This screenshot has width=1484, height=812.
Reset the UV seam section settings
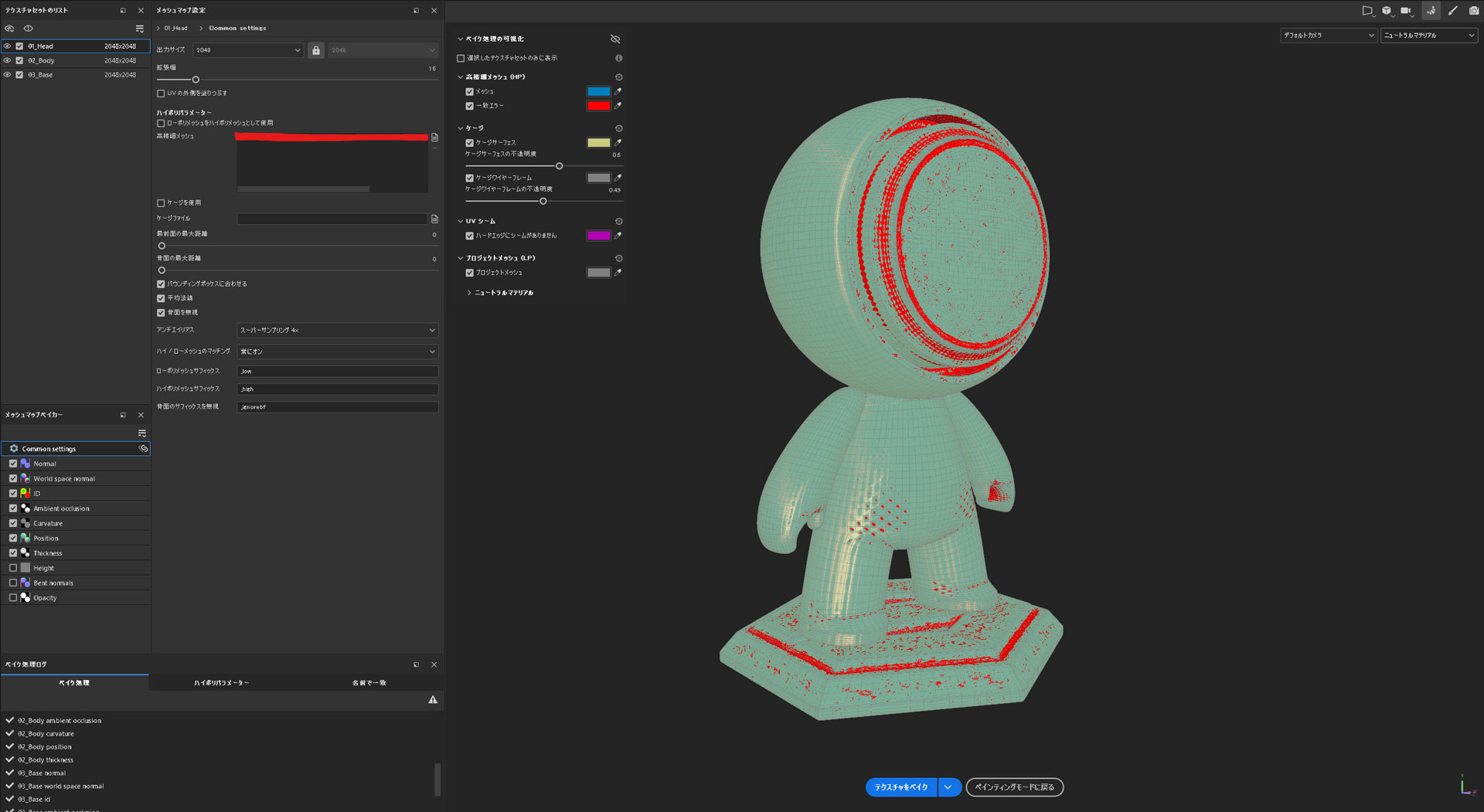[x=618, y=221]
